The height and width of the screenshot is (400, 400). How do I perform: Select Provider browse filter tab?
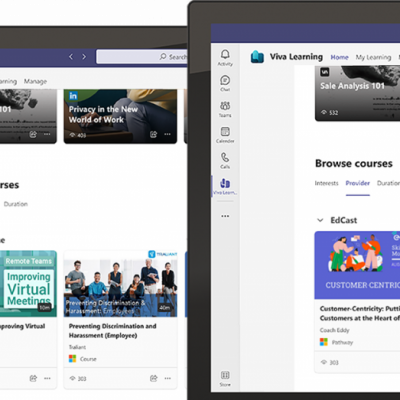click(358, 183)
